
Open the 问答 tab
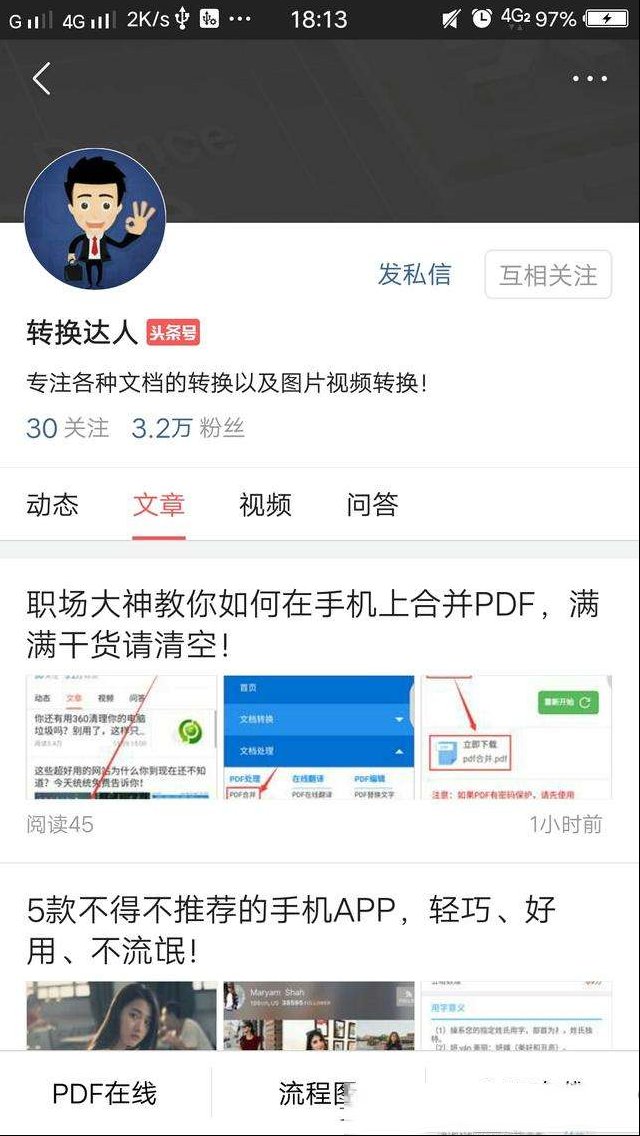pos(372,504)
